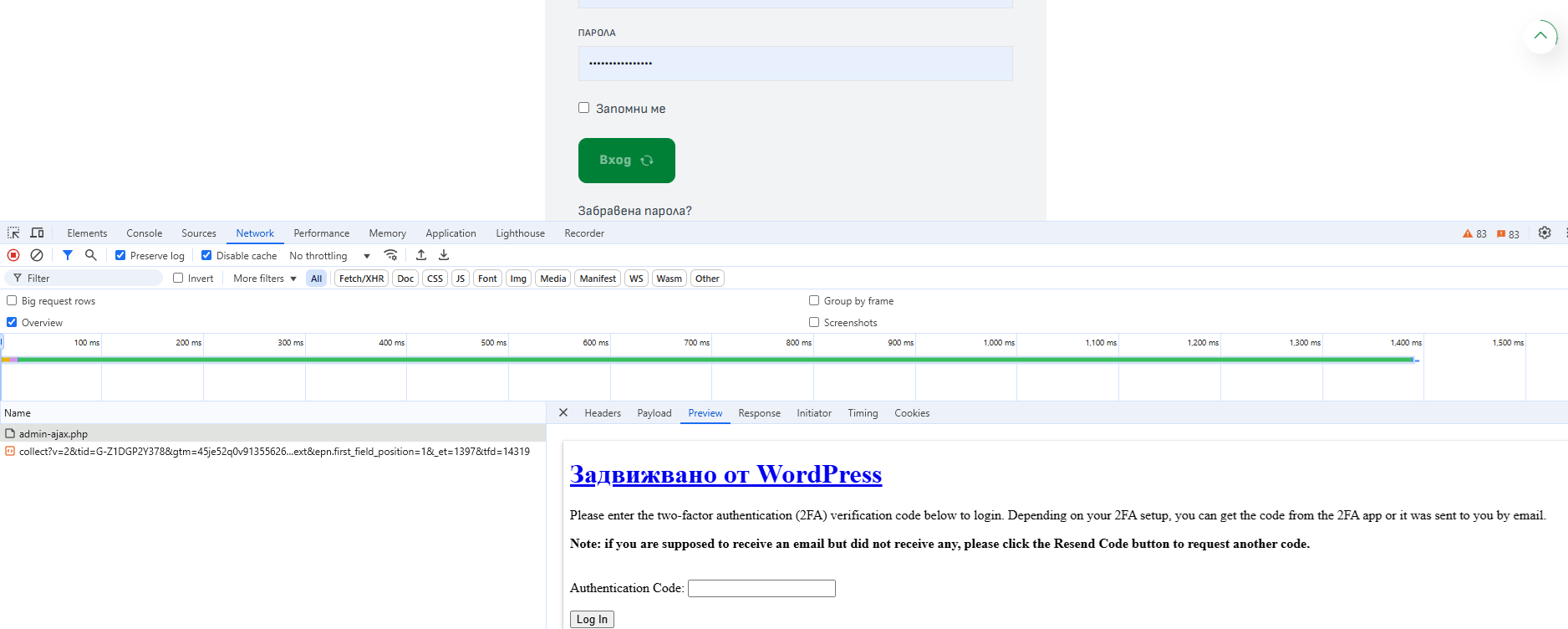
Task: Open the Performance tab
Action: coord(322,233)
